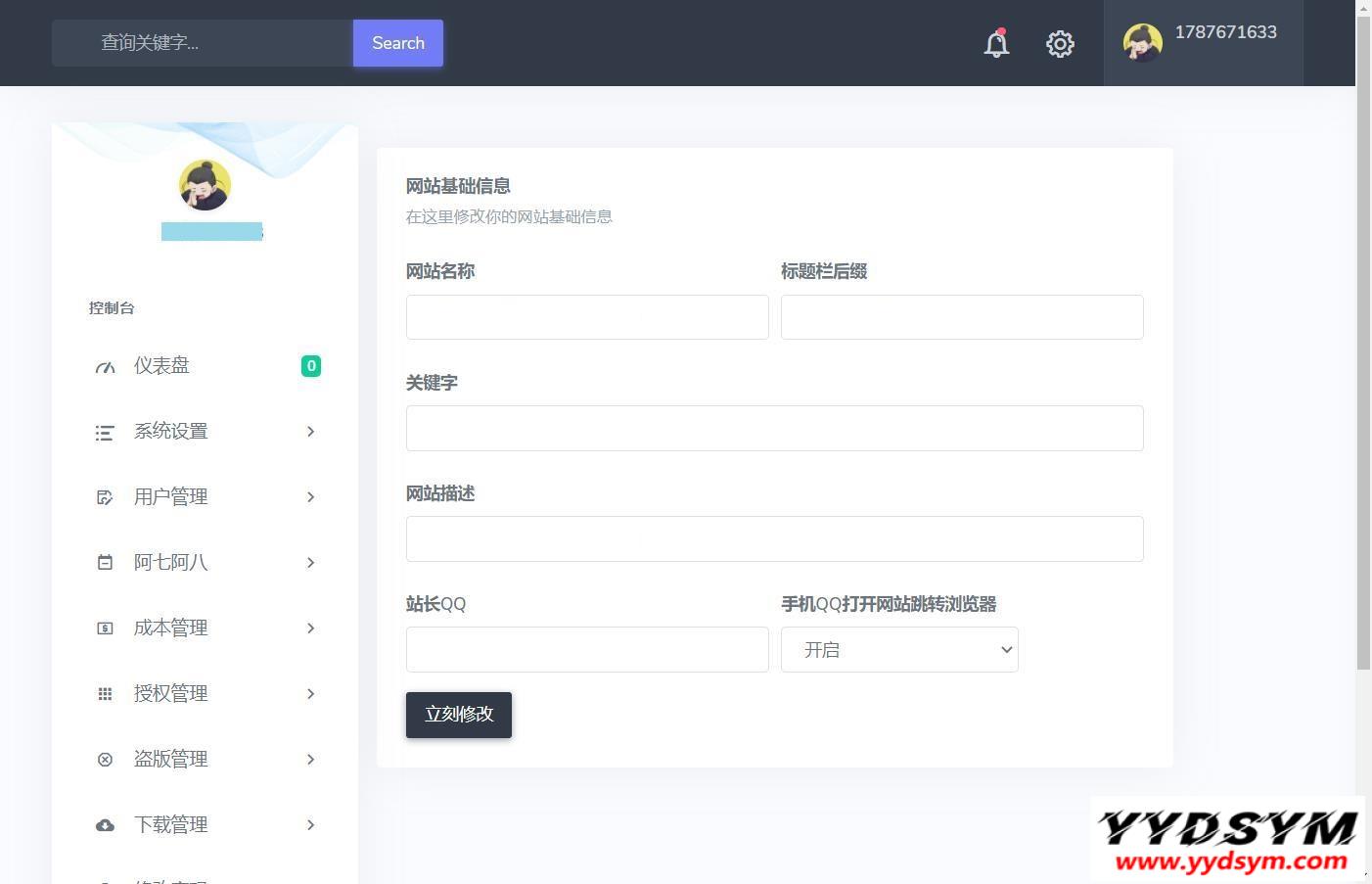Click the money icon beside 成本管理
Screen dimensions: 1372x884
coord(105,628)
